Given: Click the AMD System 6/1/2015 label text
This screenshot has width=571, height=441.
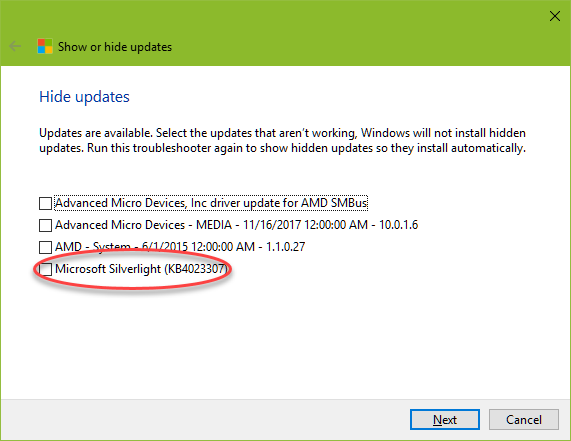Looking at the screenshot, I should (180, 247).
